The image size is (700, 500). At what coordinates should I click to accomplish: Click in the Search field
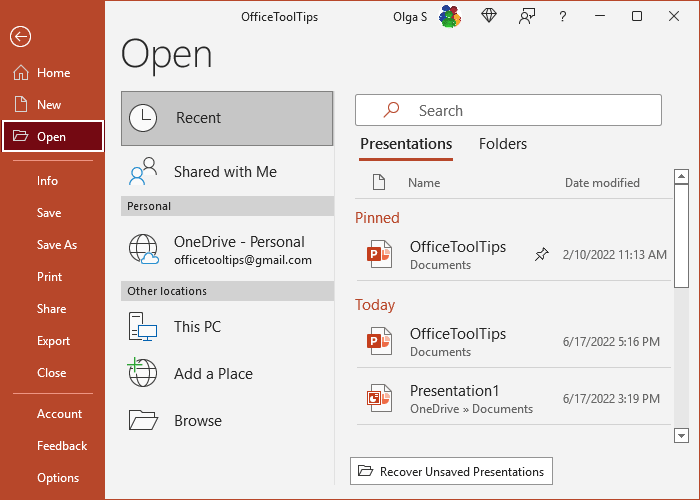point(508,110)
